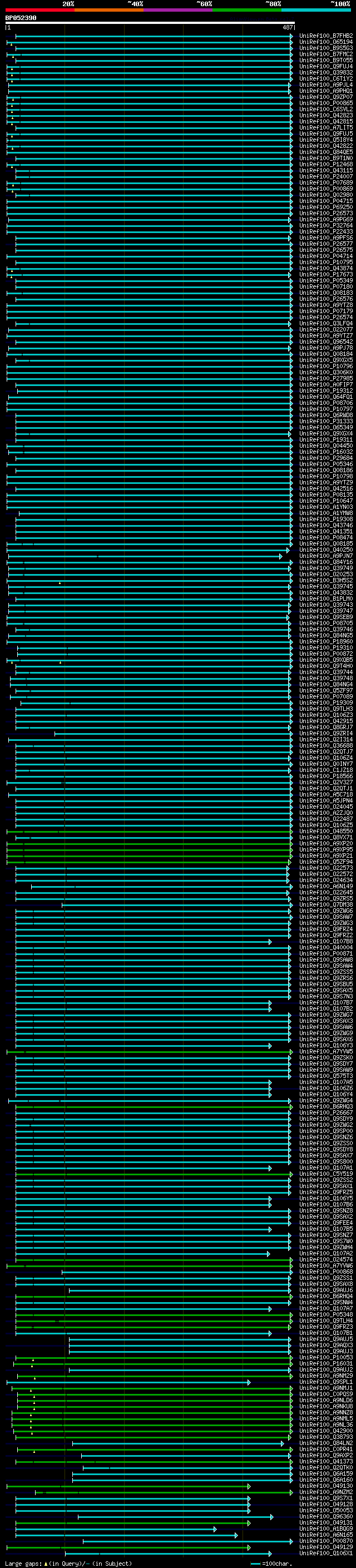This screenshot has height=1568, width=356.
Task: Select label UniRef100_Q2I314
Action: coord(326,740)
